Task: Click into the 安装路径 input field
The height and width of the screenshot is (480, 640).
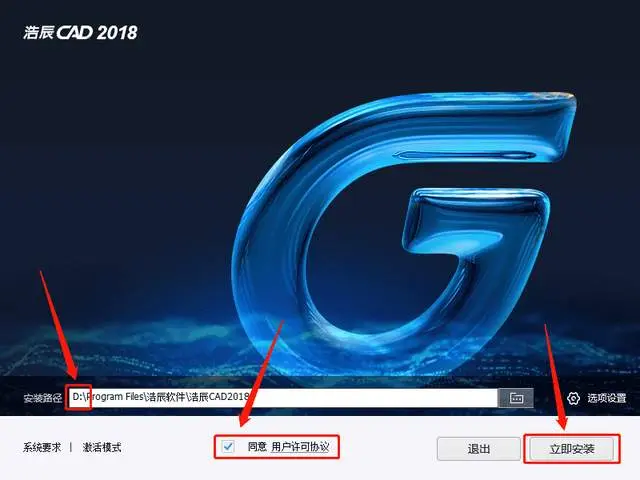Action: pos(283,398)
